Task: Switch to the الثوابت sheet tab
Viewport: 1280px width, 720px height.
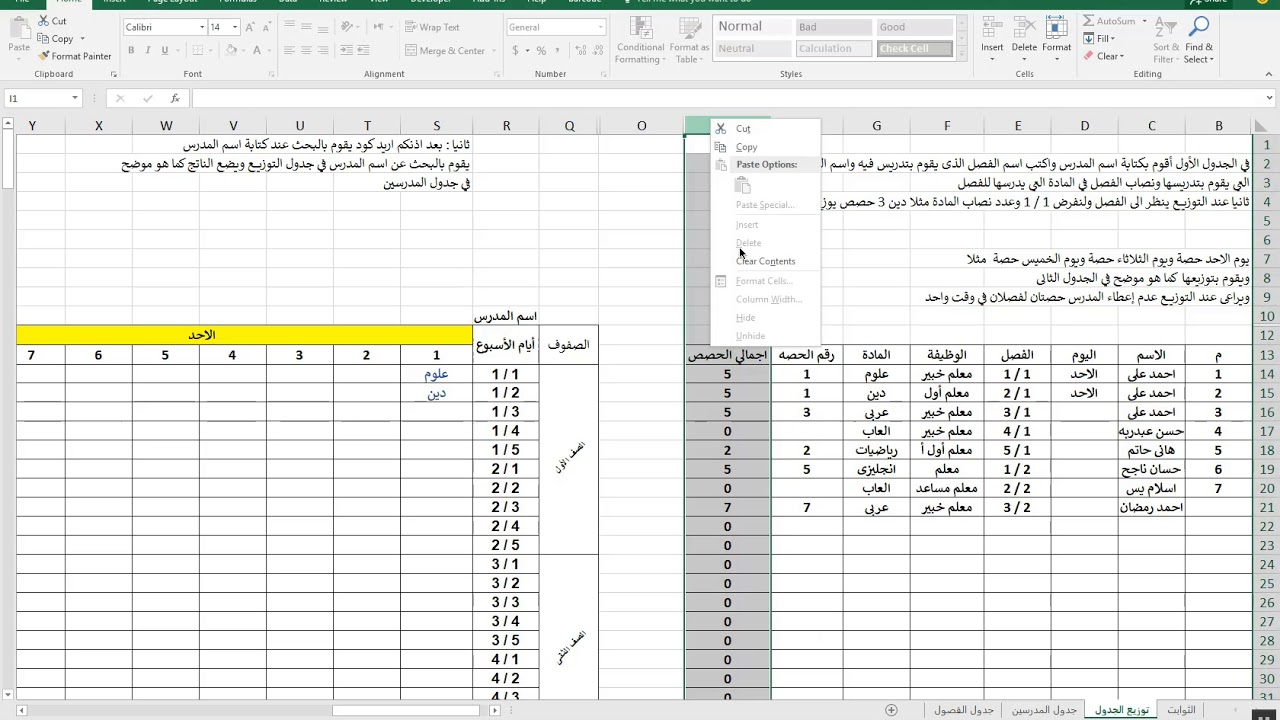Action: point(1181,710)
